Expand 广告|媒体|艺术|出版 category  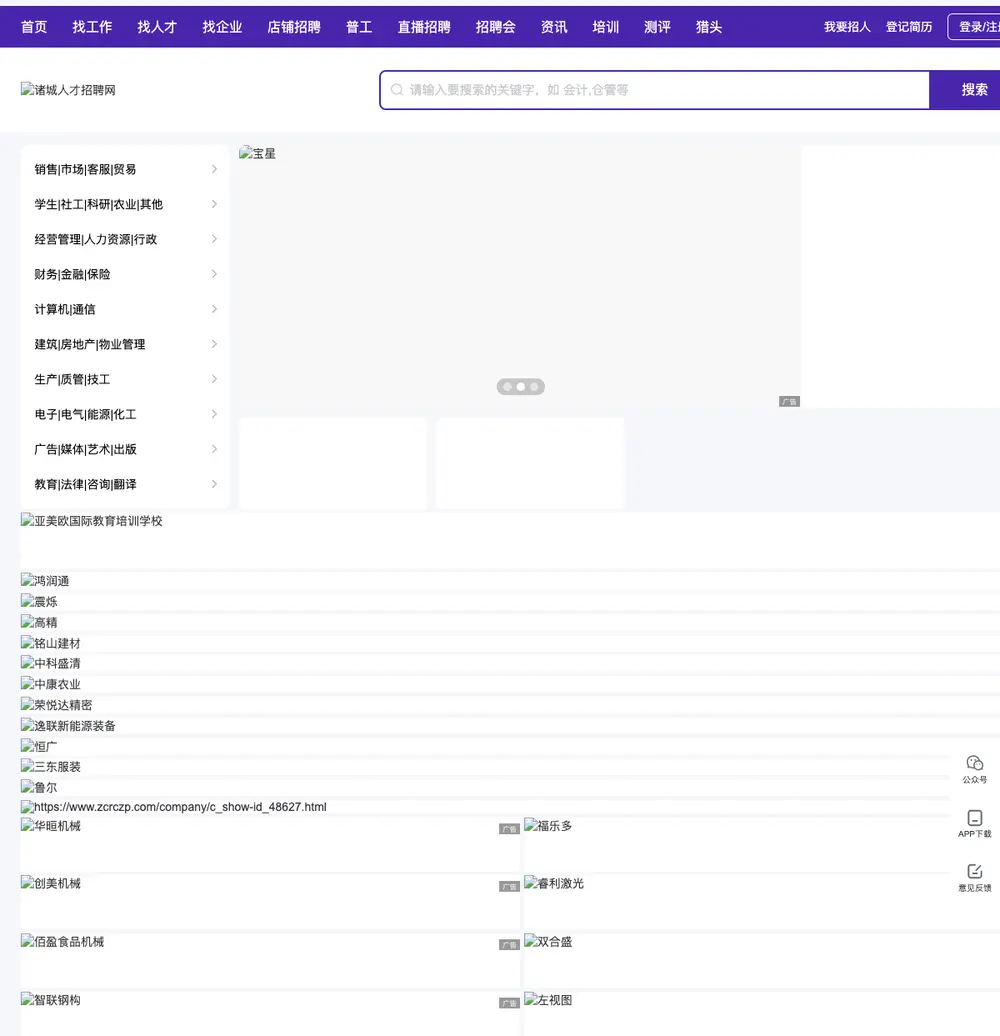click(x=125, y=449)
